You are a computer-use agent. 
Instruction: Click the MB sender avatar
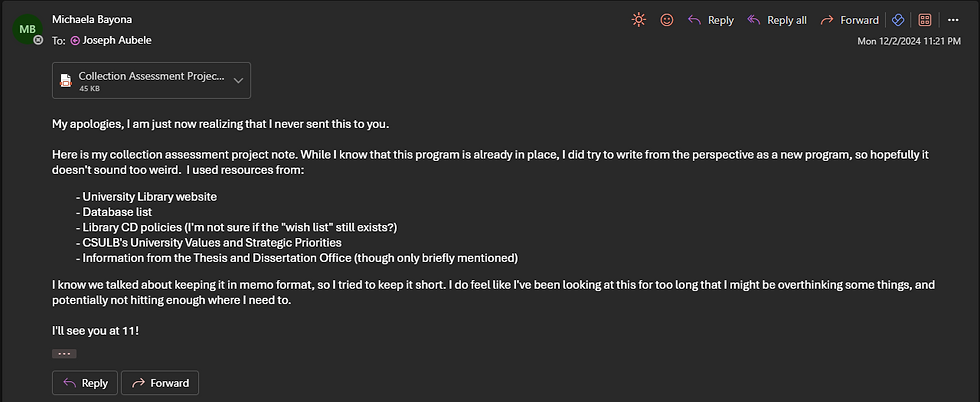point(27,29)
